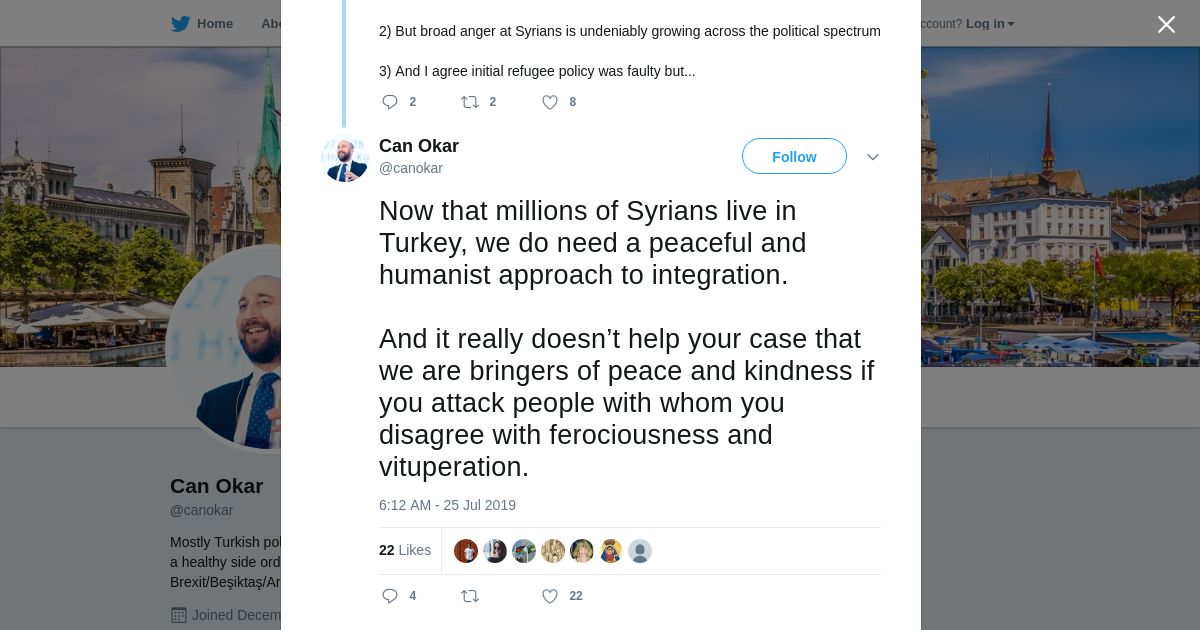Follow Can Okar
Viewport: 1200px width, 630px height.
(x=794, y=157)
